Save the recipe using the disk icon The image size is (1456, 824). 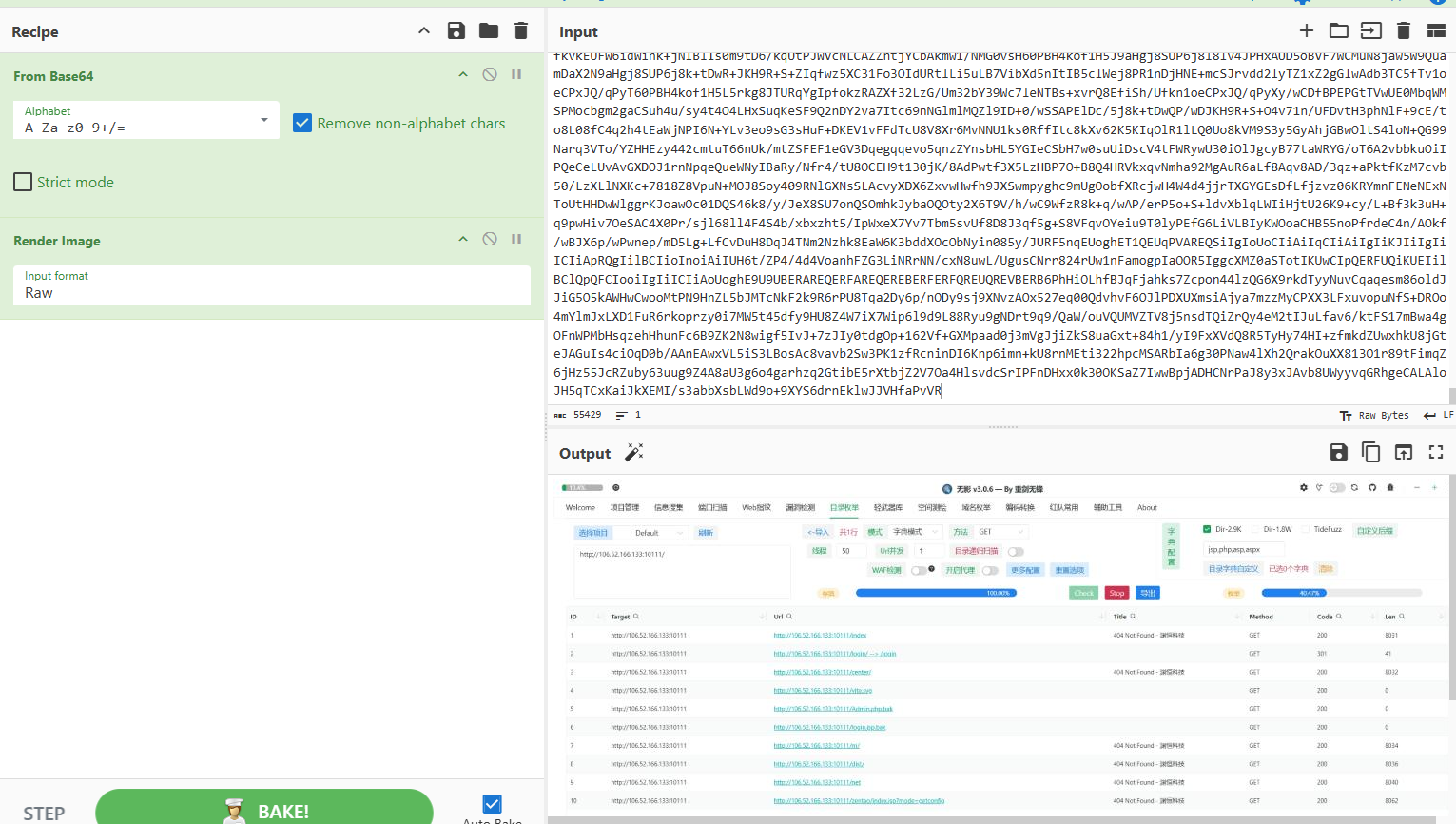456,31
